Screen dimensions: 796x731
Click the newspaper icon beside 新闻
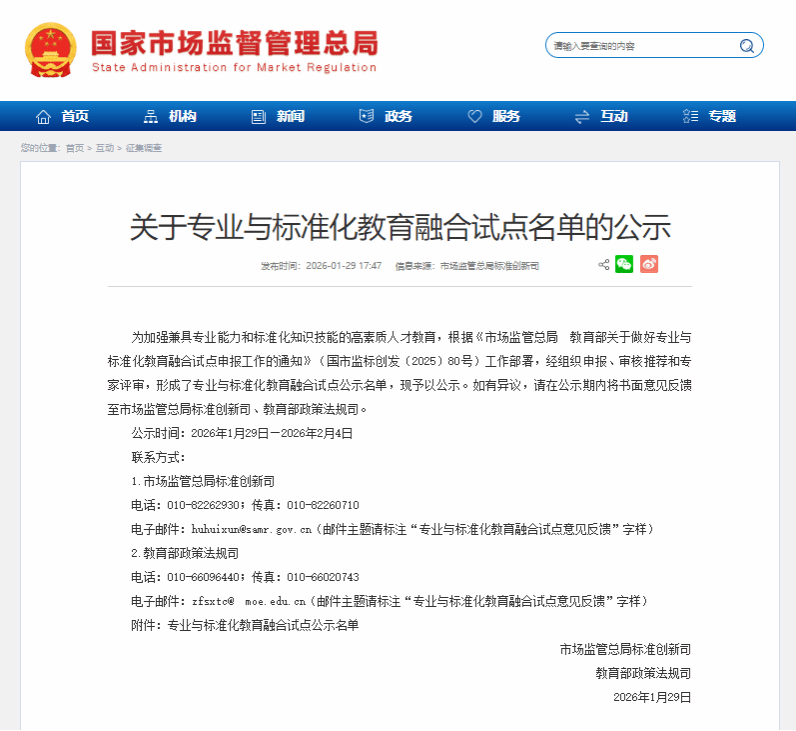[x=258, y=117]
